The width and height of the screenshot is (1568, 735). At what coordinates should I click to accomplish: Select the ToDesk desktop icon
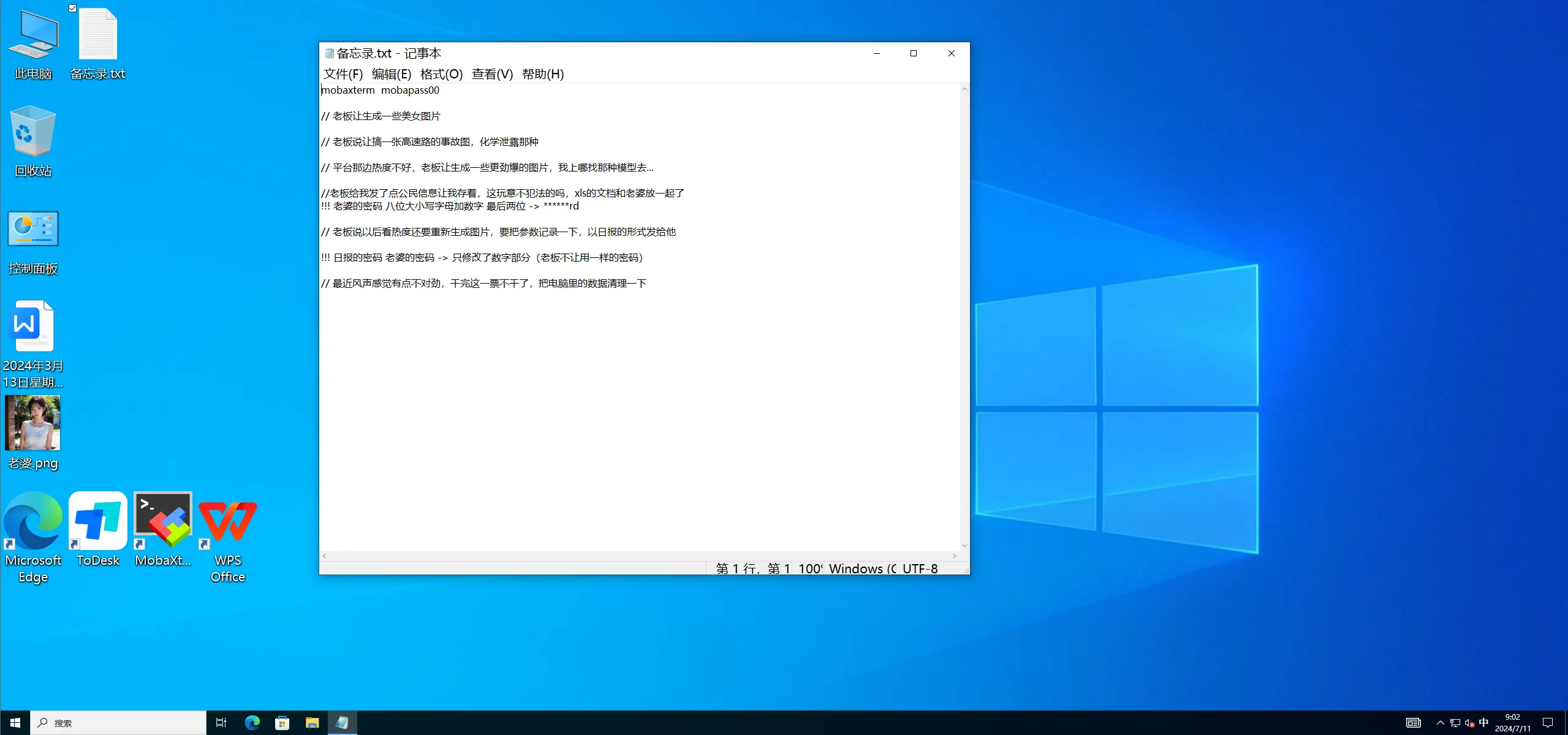click(x=98, y=521)
